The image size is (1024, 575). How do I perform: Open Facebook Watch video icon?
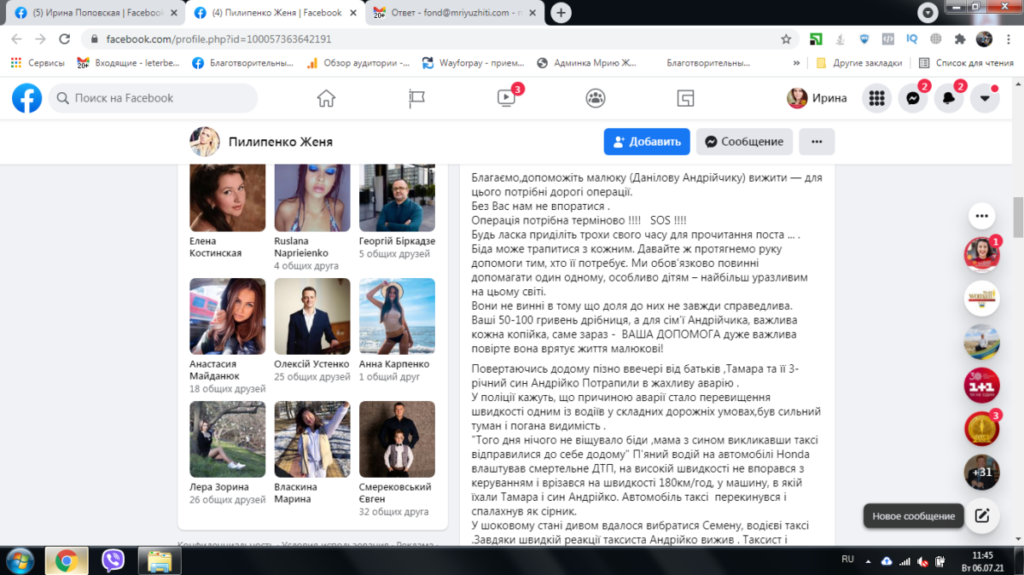point(506,98)
